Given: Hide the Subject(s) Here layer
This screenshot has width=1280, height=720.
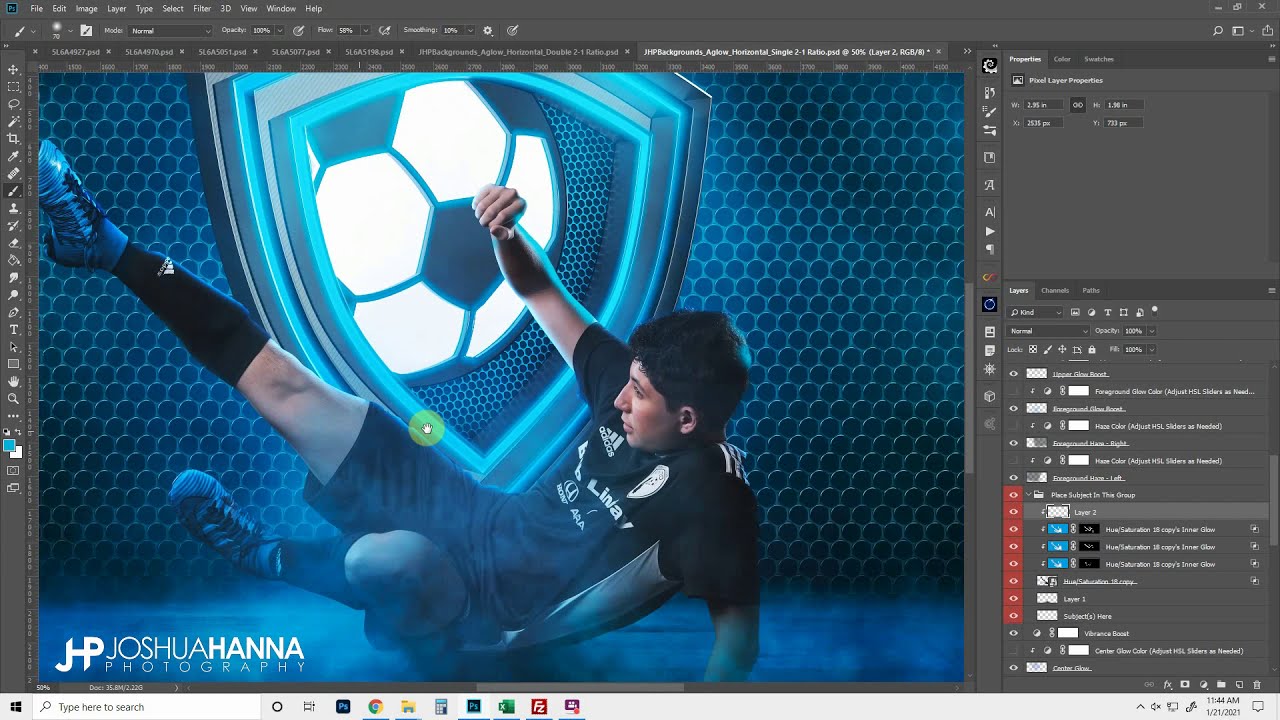Looking at the screenshot, I should 1013,616.
